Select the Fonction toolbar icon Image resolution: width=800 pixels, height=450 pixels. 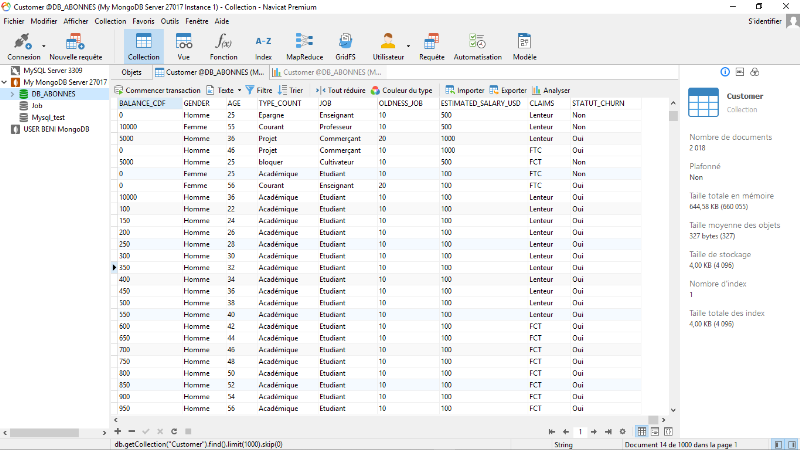[x=223, y=46]
